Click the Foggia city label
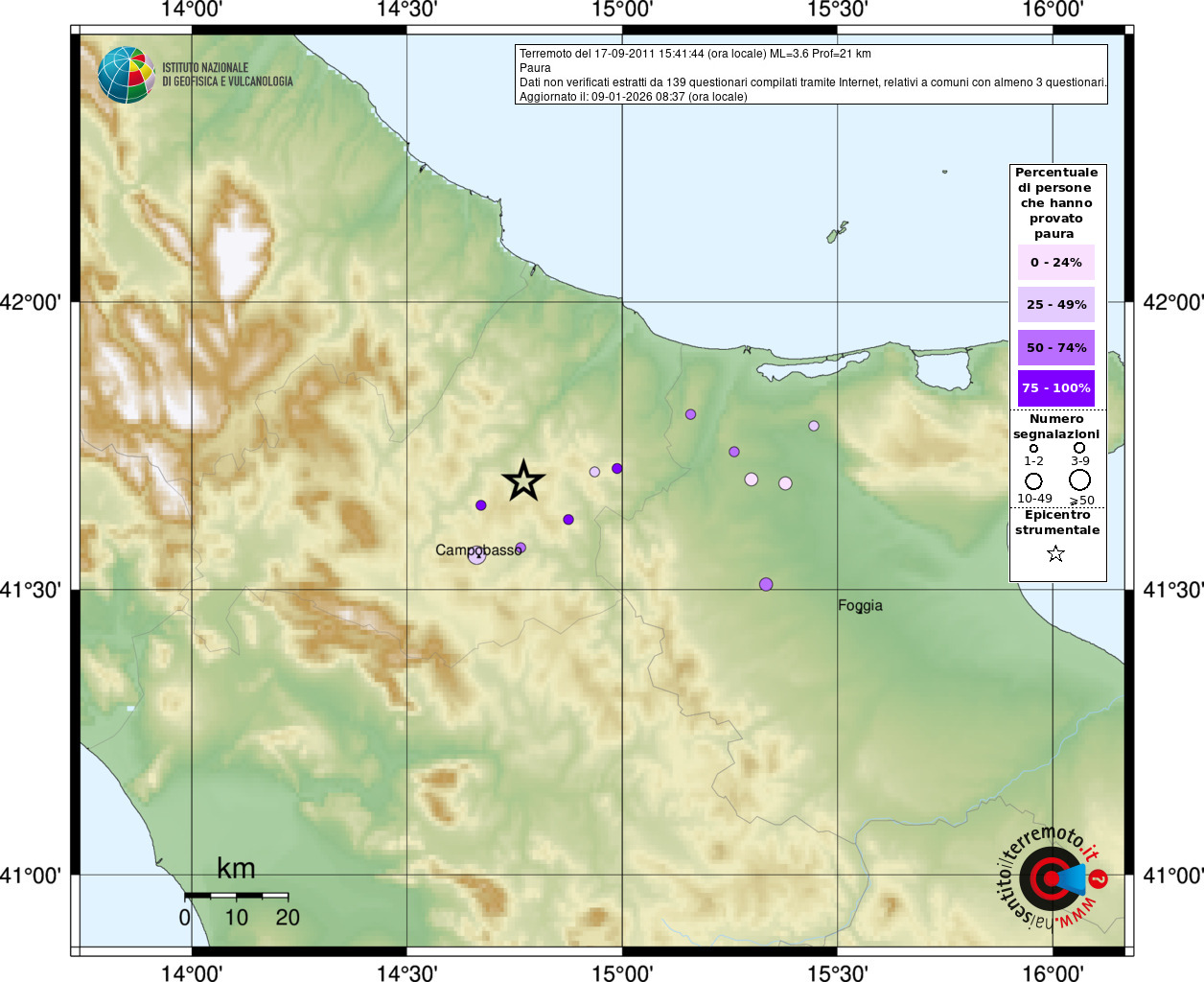1204x982 pixels. (x=860, y=606)
